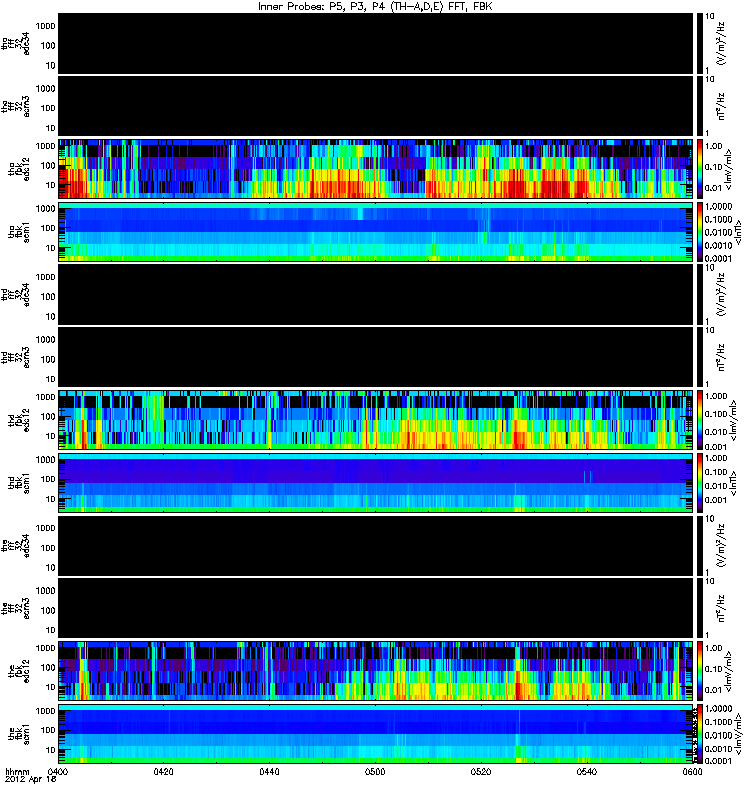Select the 0440 time axis label
Viewport: 750px width, 800px height.
pyautogui.click(x=269, y=771)
